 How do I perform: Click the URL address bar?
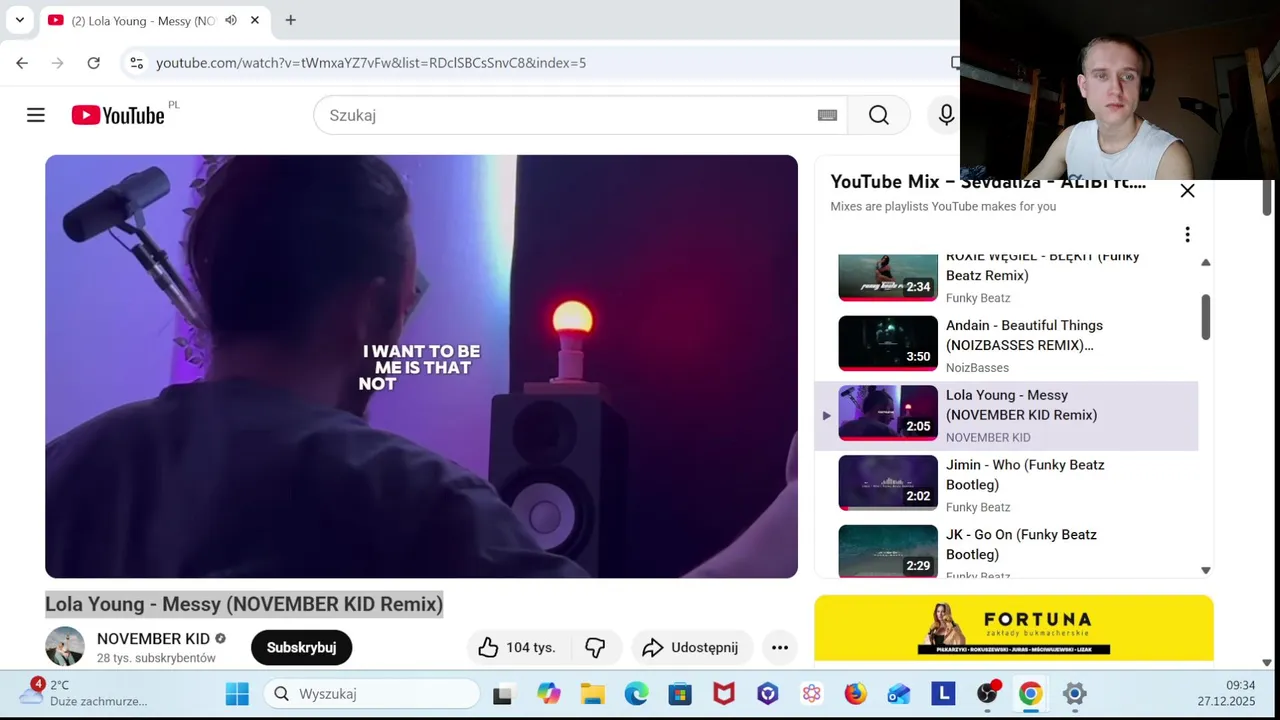click(x=540, y=63)
